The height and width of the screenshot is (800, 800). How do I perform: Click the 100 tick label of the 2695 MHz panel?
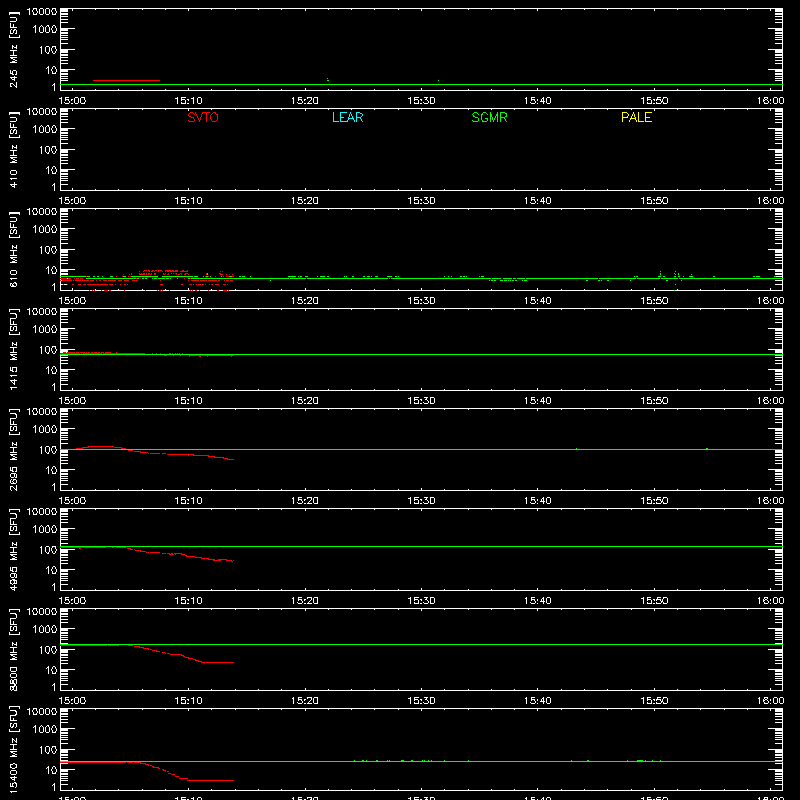(48, 450)
